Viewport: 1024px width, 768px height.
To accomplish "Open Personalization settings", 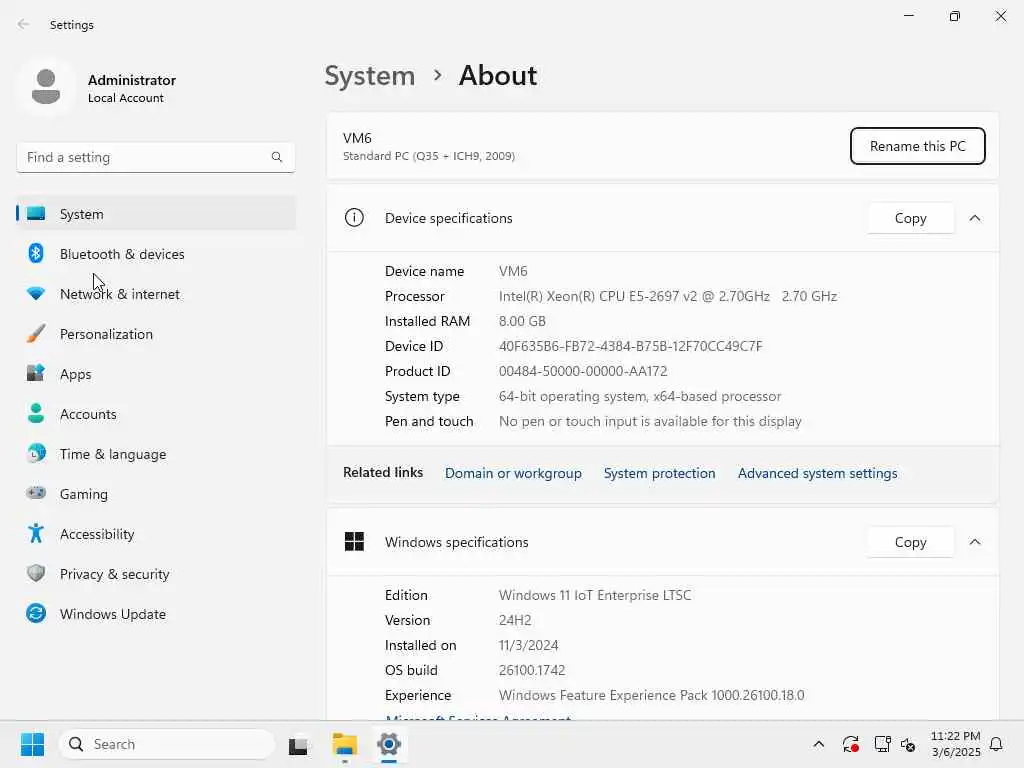I will pyautogui.click(x=156, y=334).
